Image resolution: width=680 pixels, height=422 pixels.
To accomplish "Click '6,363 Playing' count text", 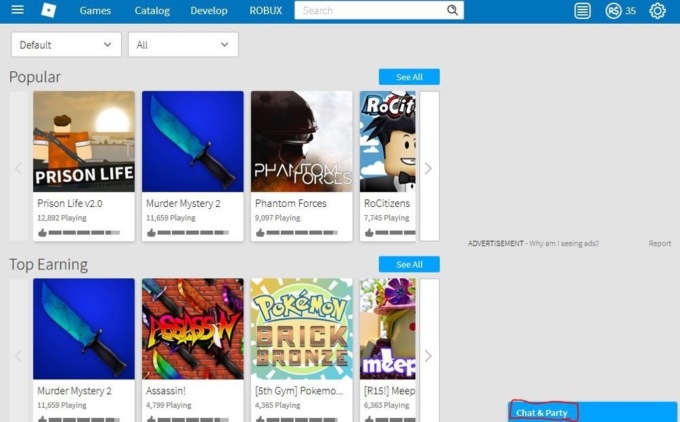I will (386, 405).
